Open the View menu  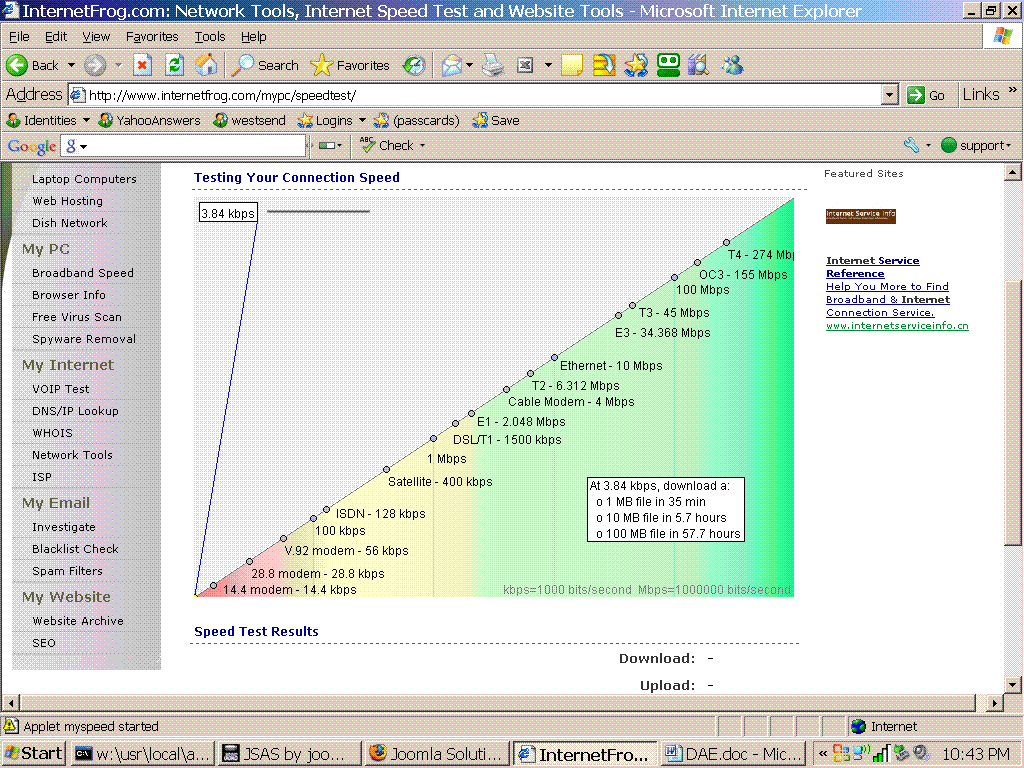pyautogui.click(x=96, y=37)
